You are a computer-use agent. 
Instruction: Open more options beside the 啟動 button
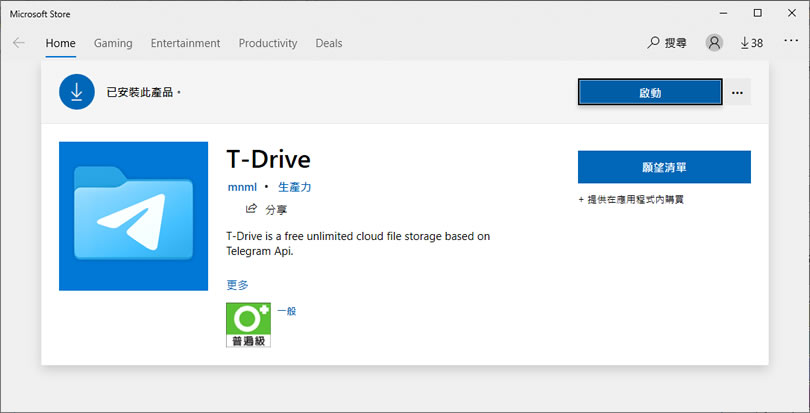(738, 93)
